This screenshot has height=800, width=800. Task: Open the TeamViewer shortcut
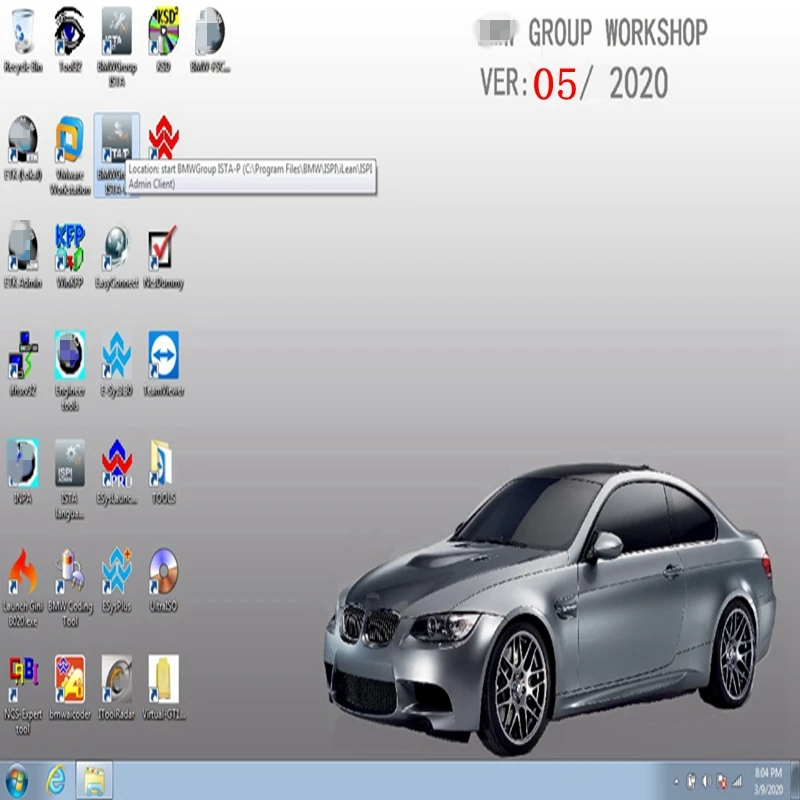point(163,364)
